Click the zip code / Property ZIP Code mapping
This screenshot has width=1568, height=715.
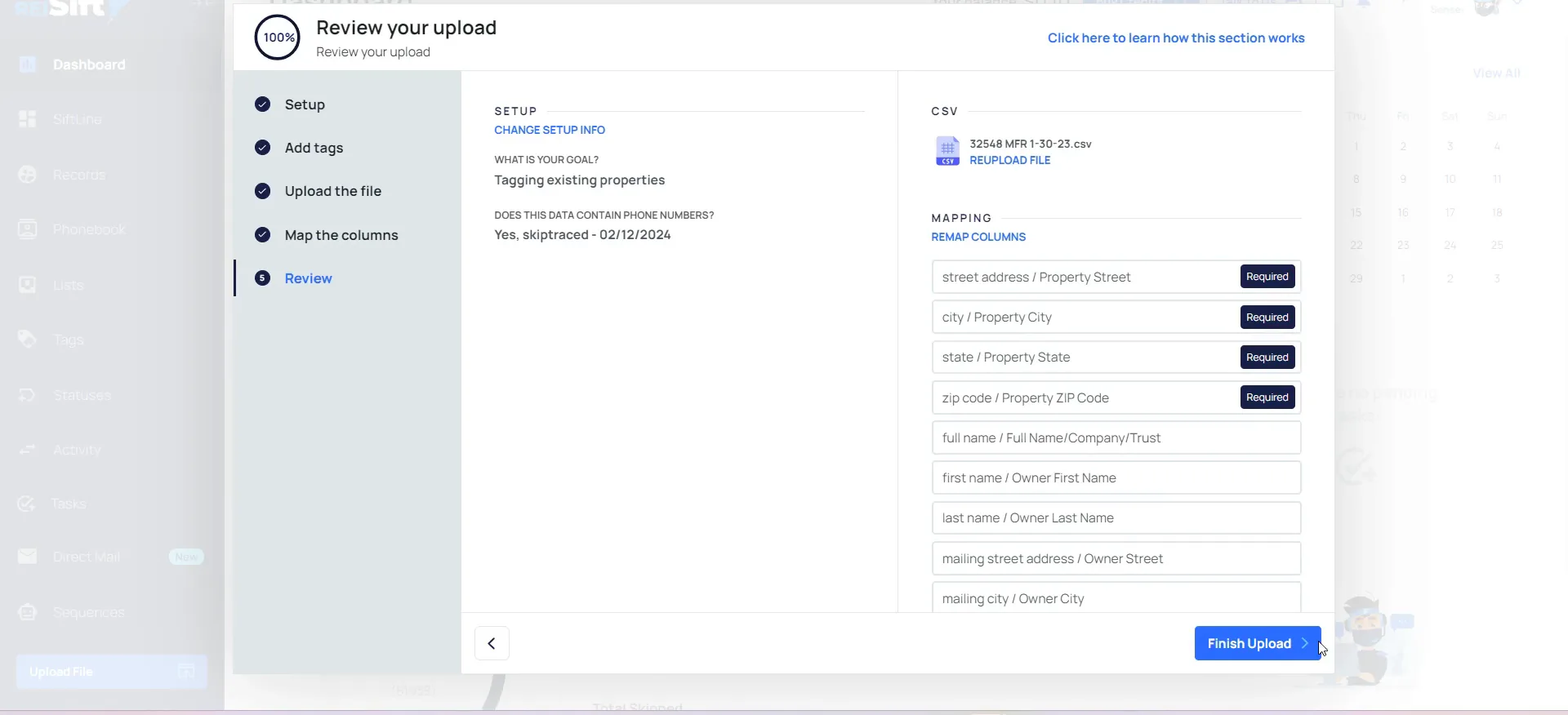tap(1116, 397)
